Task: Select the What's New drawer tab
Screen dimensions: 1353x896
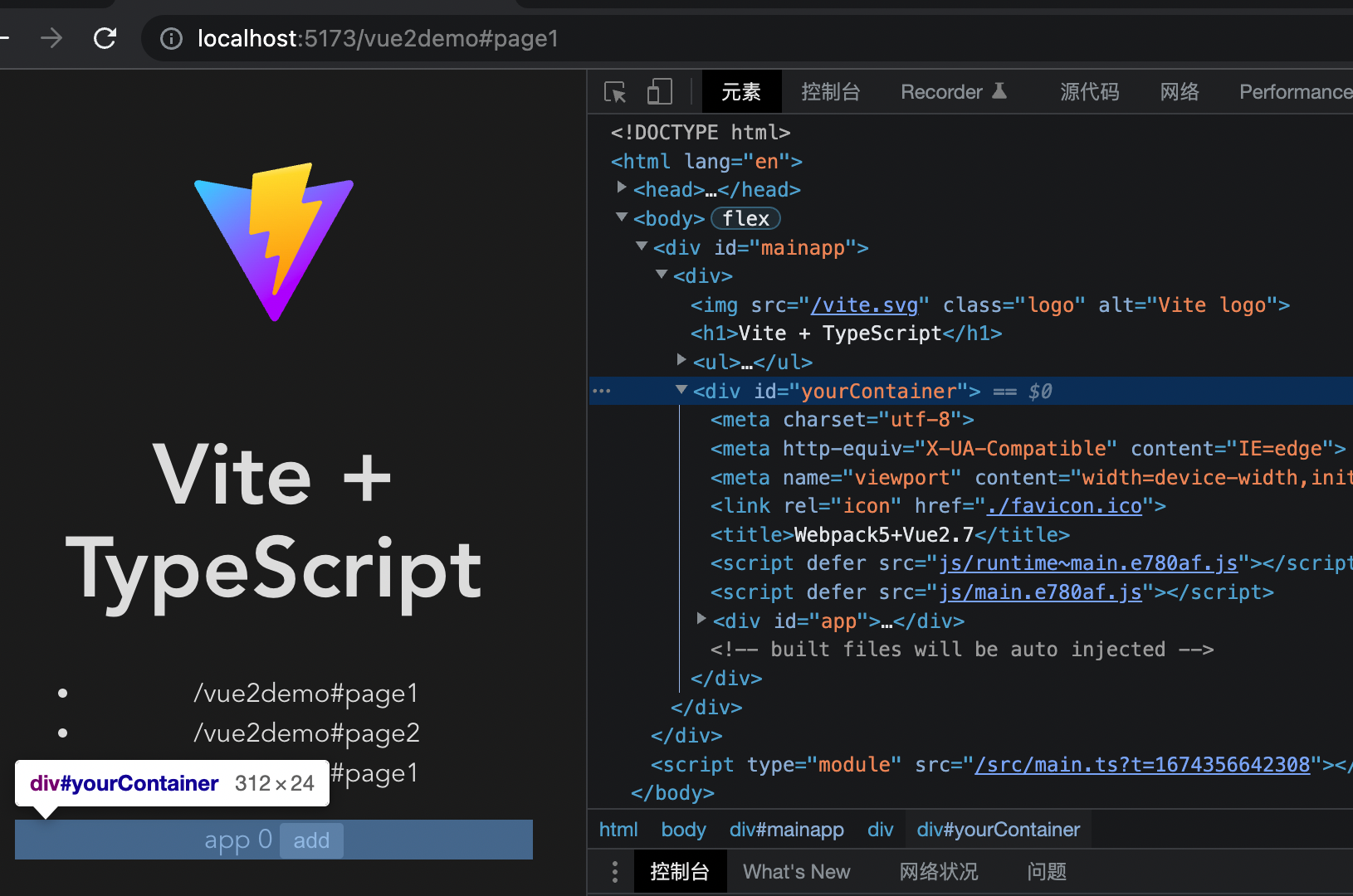Action: (x=797, y=872)
